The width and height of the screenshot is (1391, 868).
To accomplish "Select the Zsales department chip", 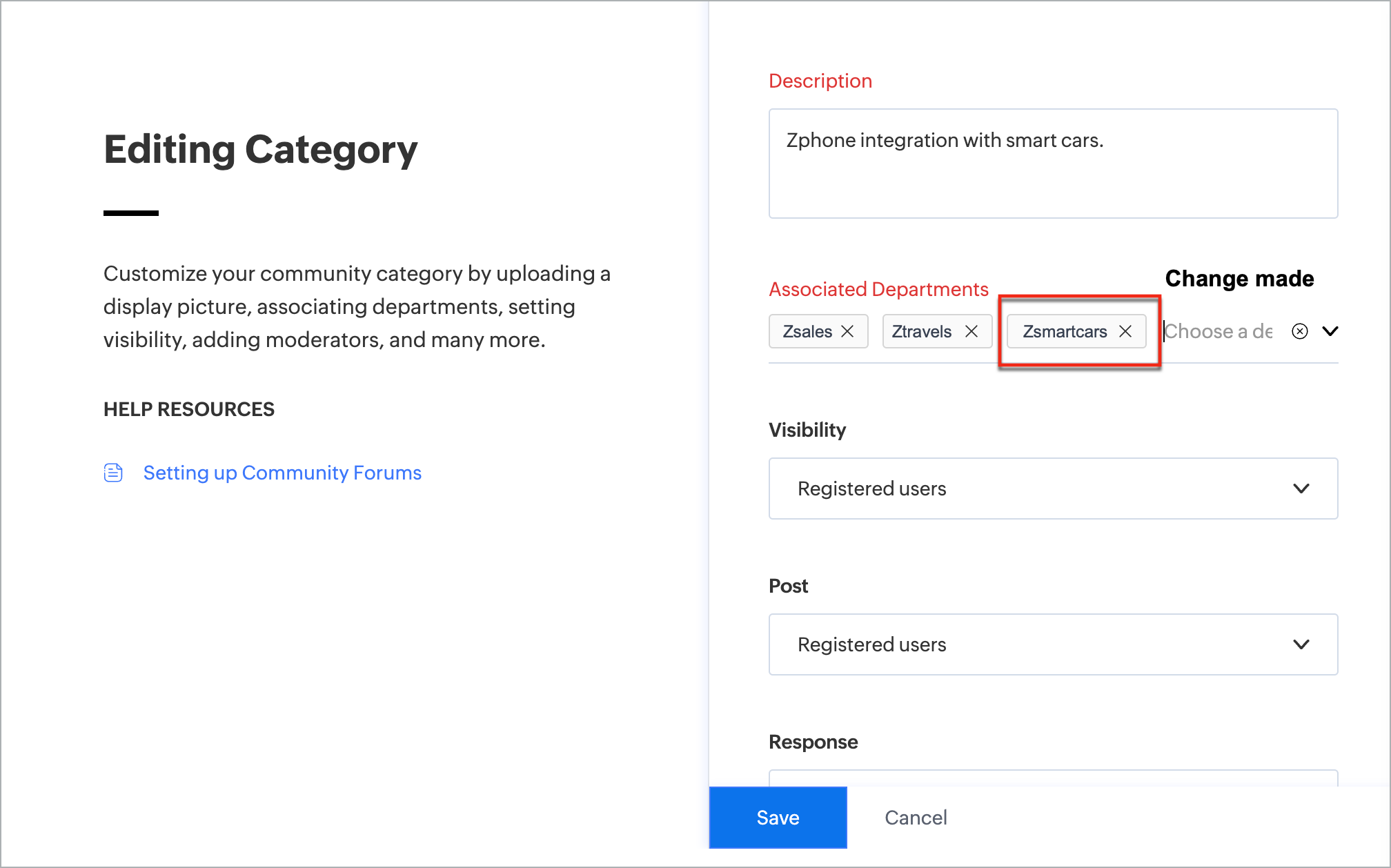I will 807,332.
